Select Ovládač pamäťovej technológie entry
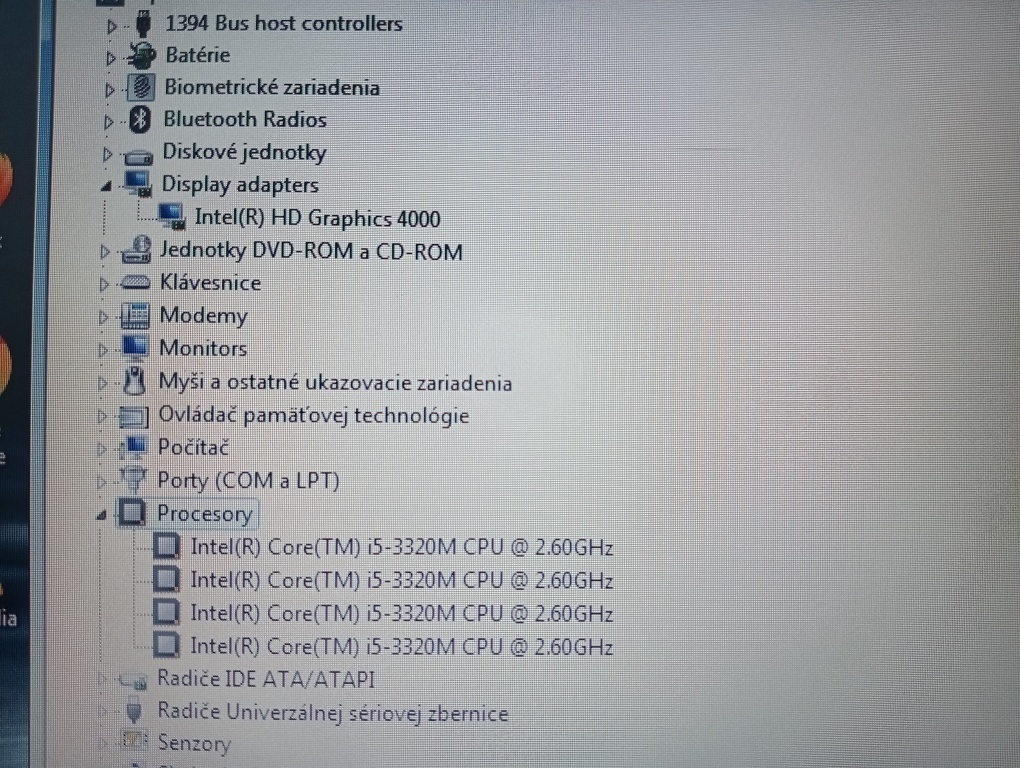Viewport: 1020px width, 768px height. 314,415
